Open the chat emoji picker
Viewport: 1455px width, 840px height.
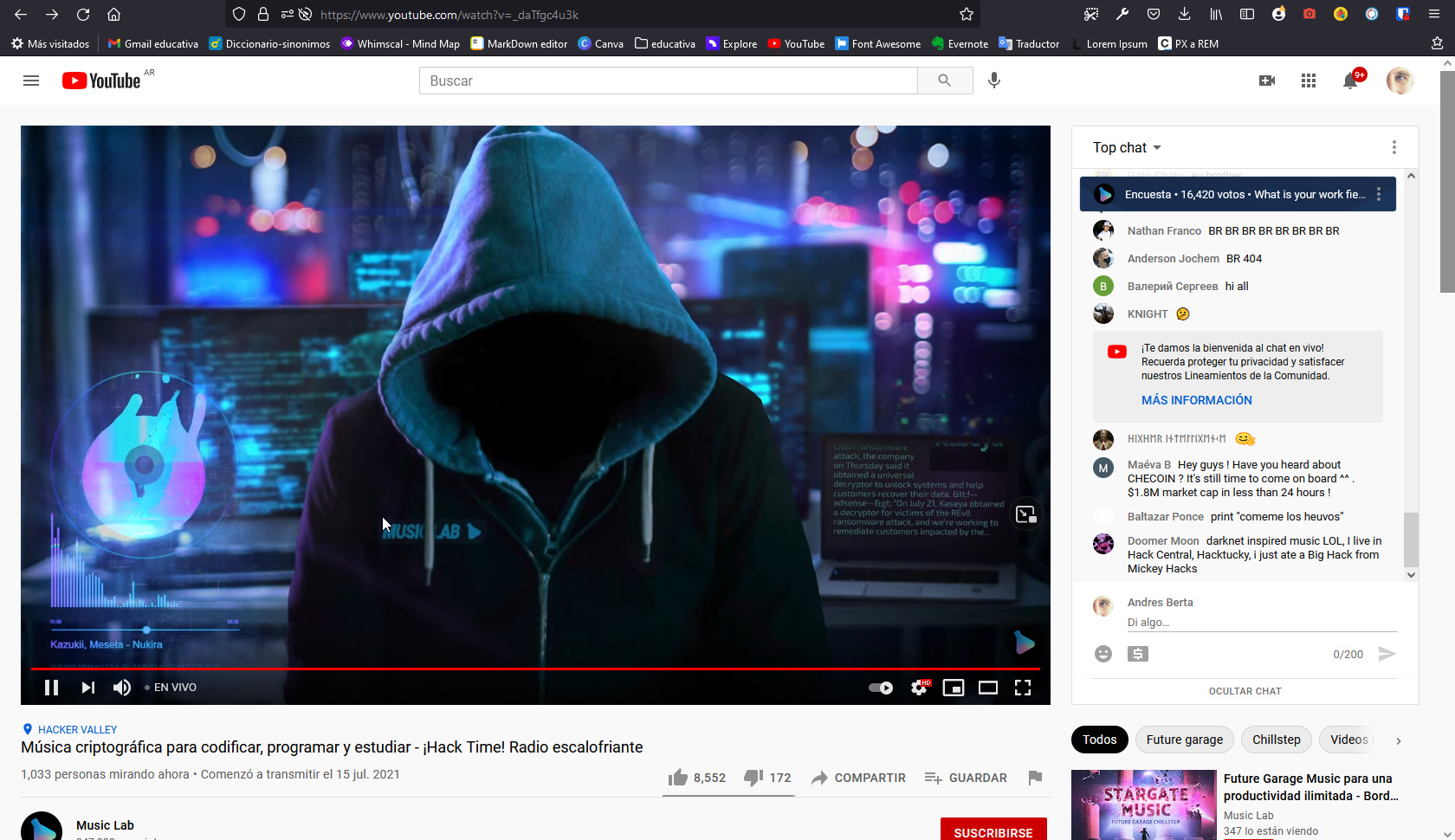[x=1103, y=654]
